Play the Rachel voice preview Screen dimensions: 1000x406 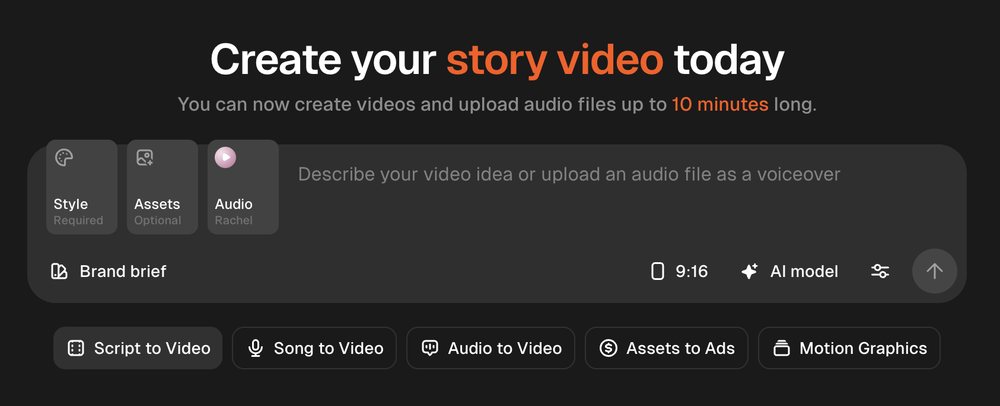[225, 157]
